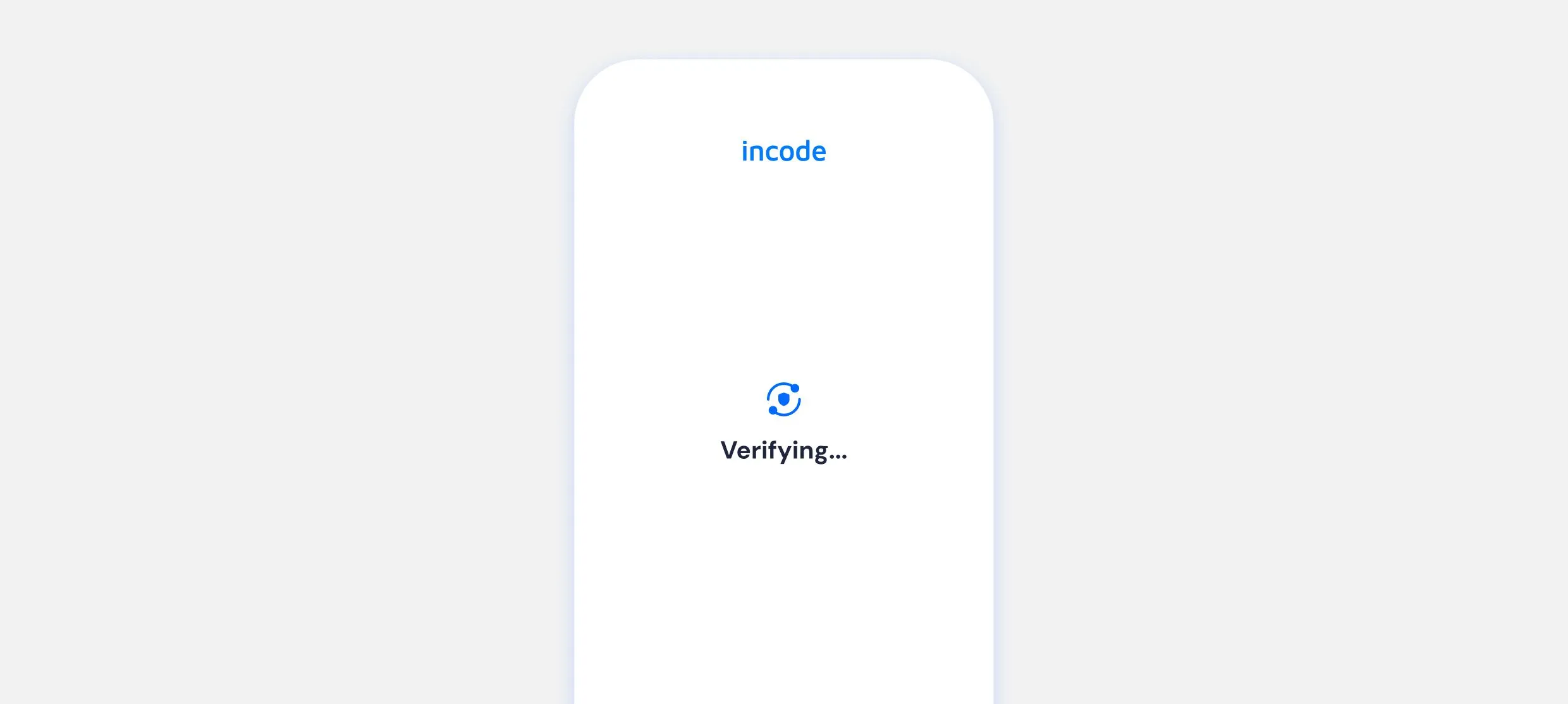This screenshot has height=704, width=1568.
Task: Click the rounded top-left corner of the card
Action: (597, 82)
